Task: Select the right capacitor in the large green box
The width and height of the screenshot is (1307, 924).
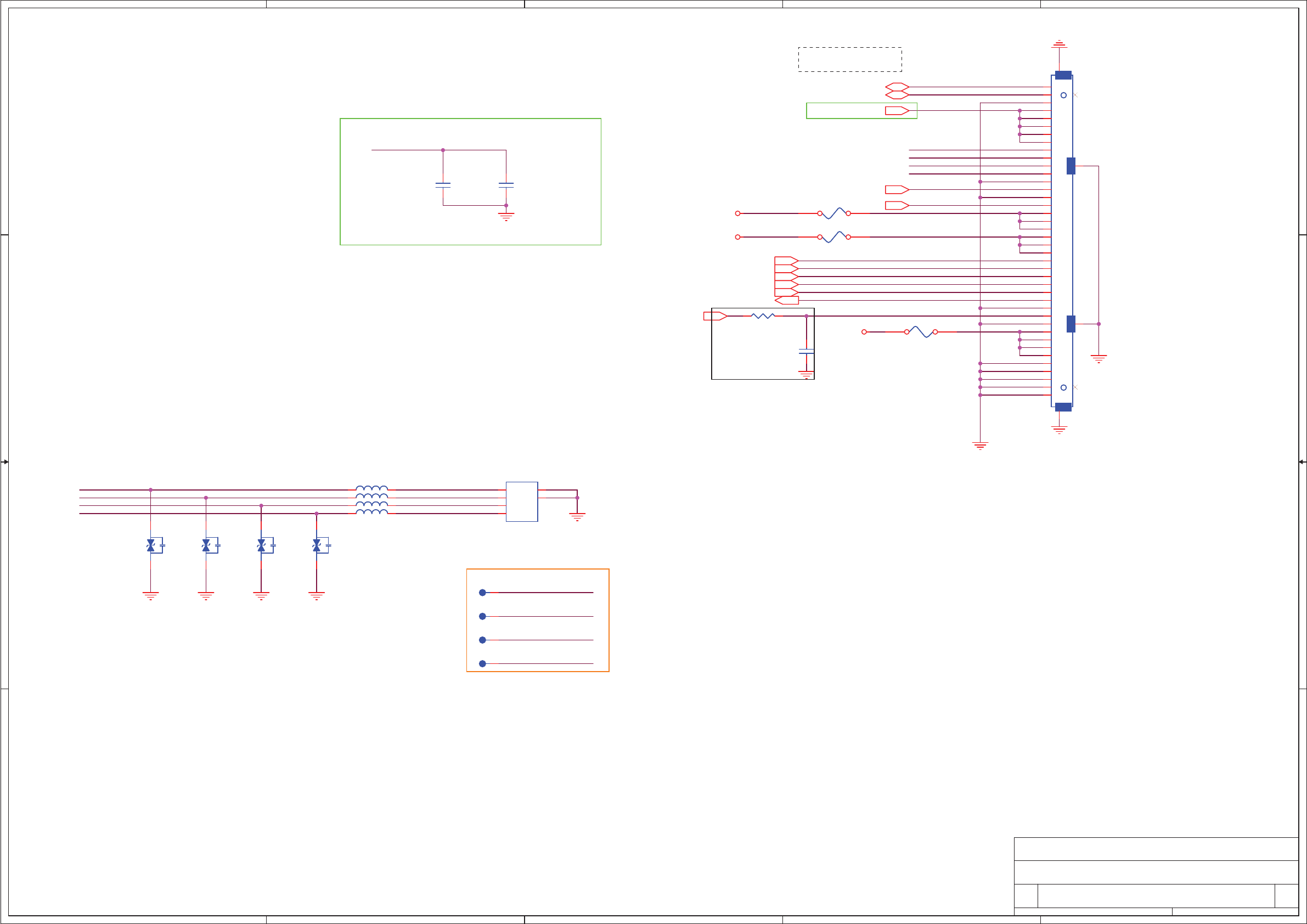Action: coord(506,185)
